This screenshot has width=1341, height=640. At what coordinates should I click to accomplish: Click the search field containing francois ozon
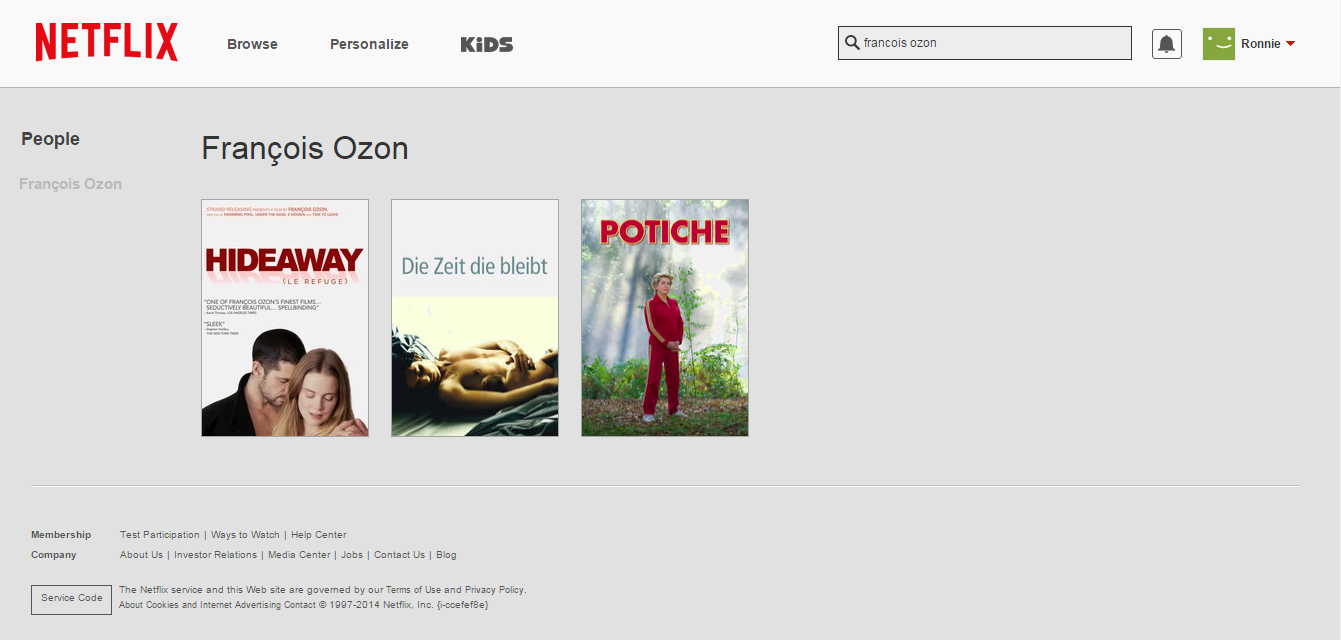985,43
